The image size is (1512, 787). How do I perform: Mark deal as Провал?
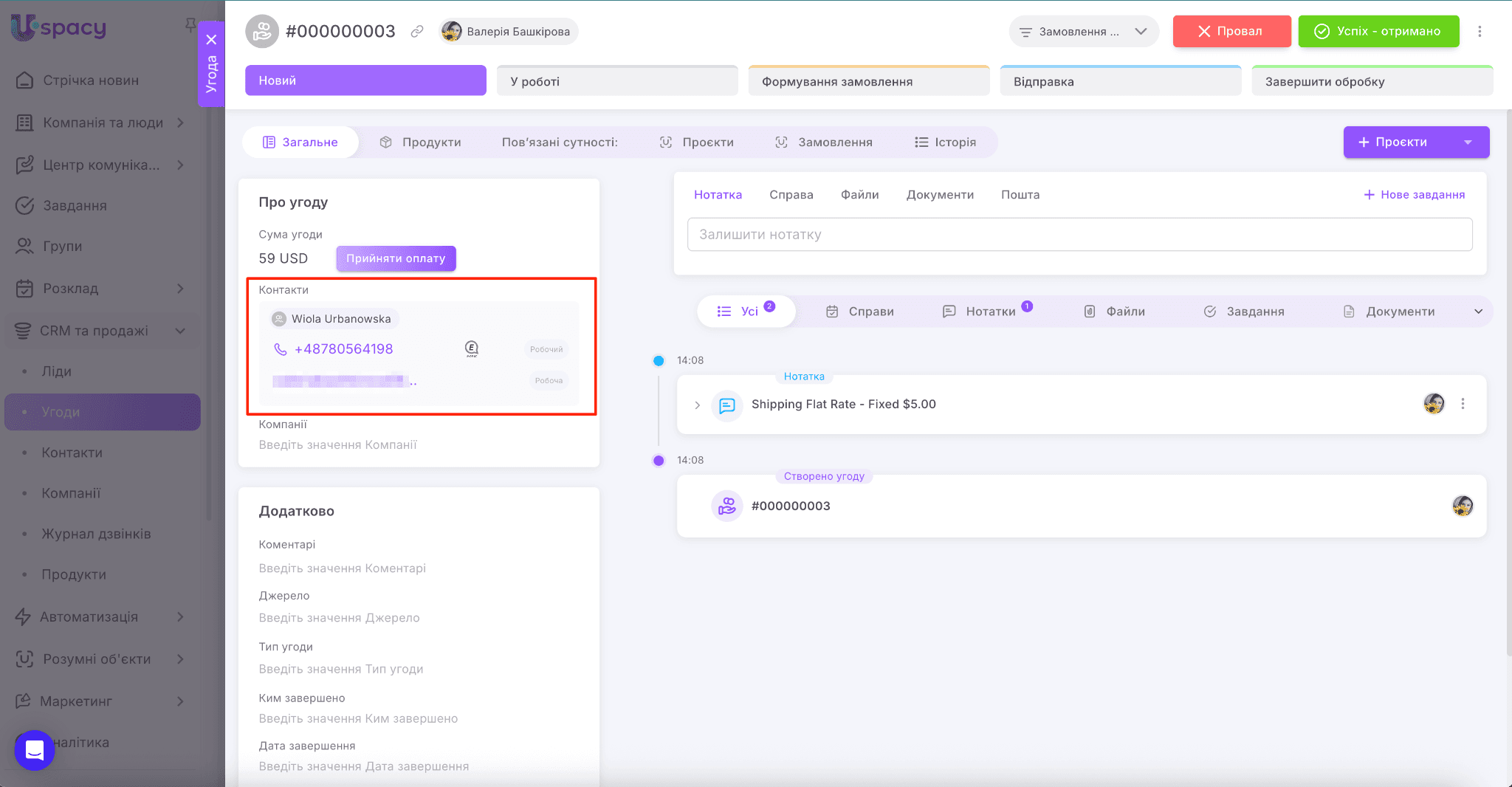pos(1231,31)
